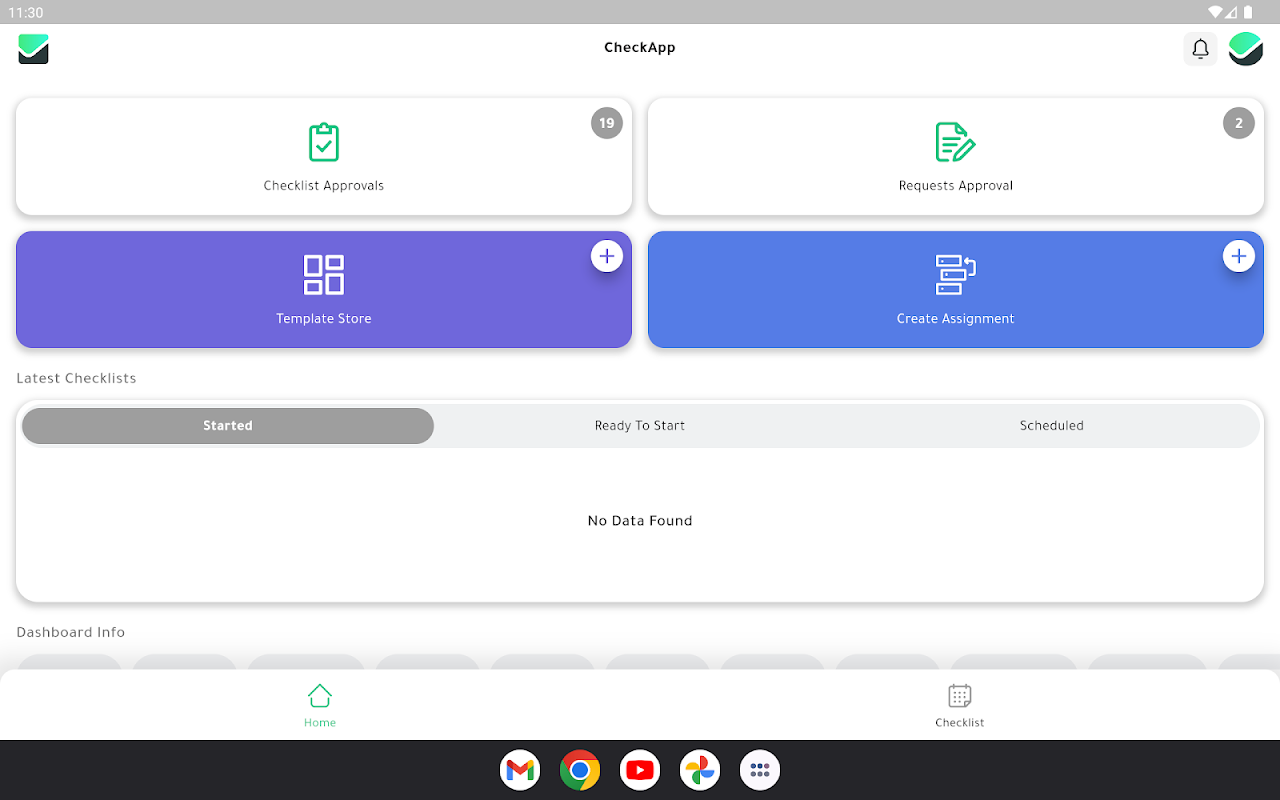The width and height of the screenshot is (1280, 800).
Task: Click the Home label in bottom navigation
Action: [320, 723]
